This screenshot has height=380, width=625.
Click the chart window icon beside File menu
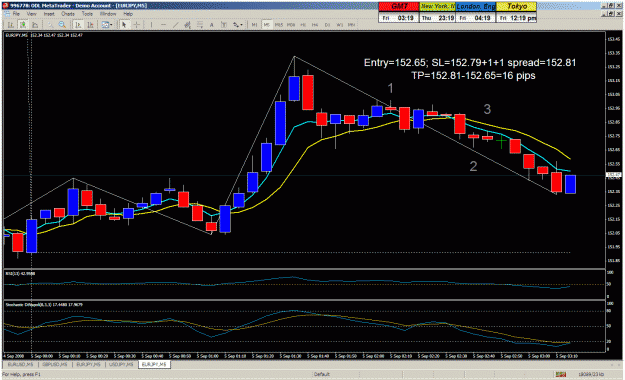6,14
